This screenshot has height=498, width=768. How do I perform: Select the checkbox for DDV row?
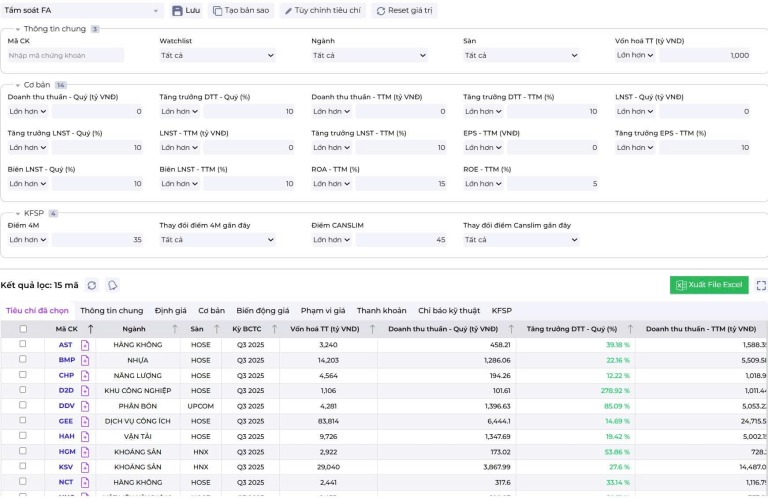(23, 406)
